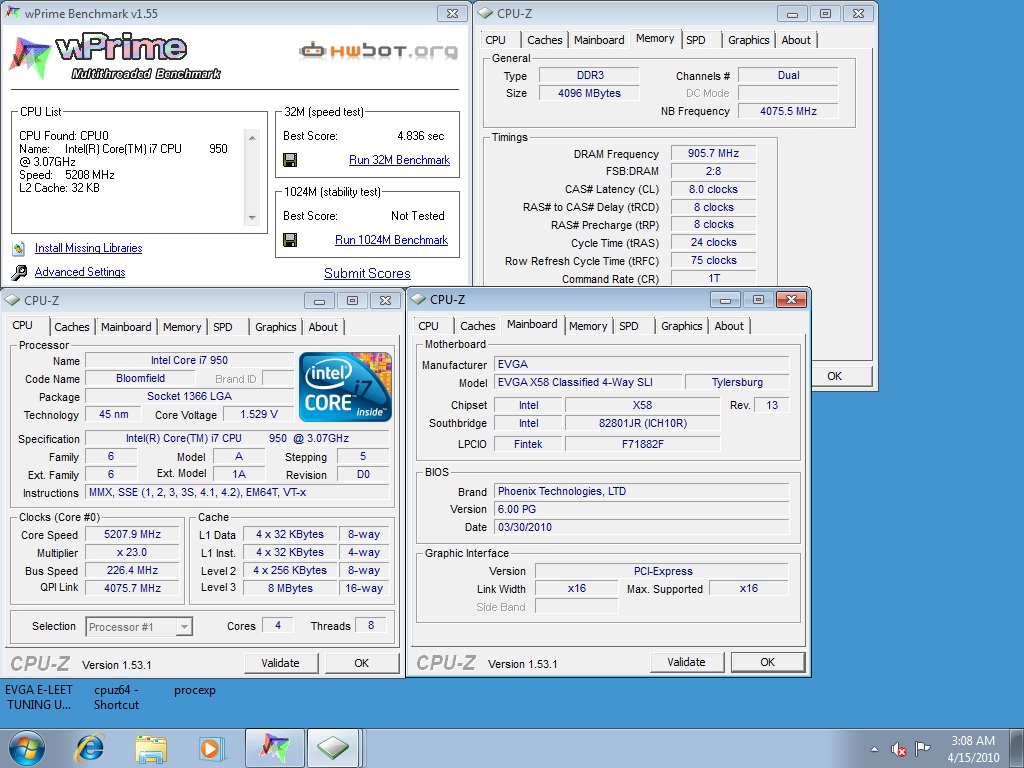
Task: Click the Submit Scores link
Action: point(367,274)
